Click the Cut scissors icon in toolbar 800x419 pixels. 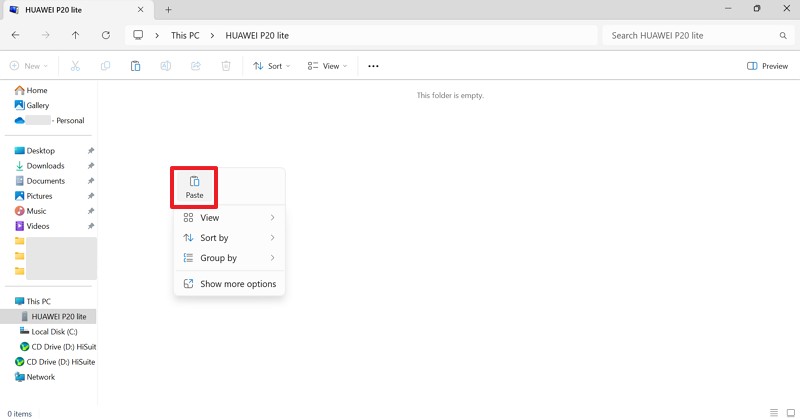pyautogui.click(x=74, y=66)
